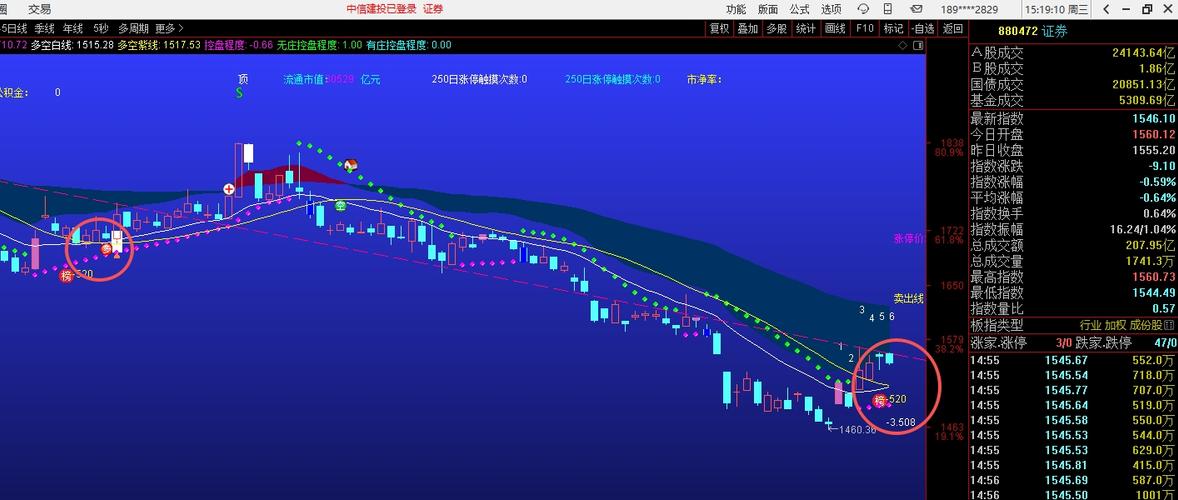
Task: Toggle the side panel icon on the indicator bar
Action: click(918, 45)
